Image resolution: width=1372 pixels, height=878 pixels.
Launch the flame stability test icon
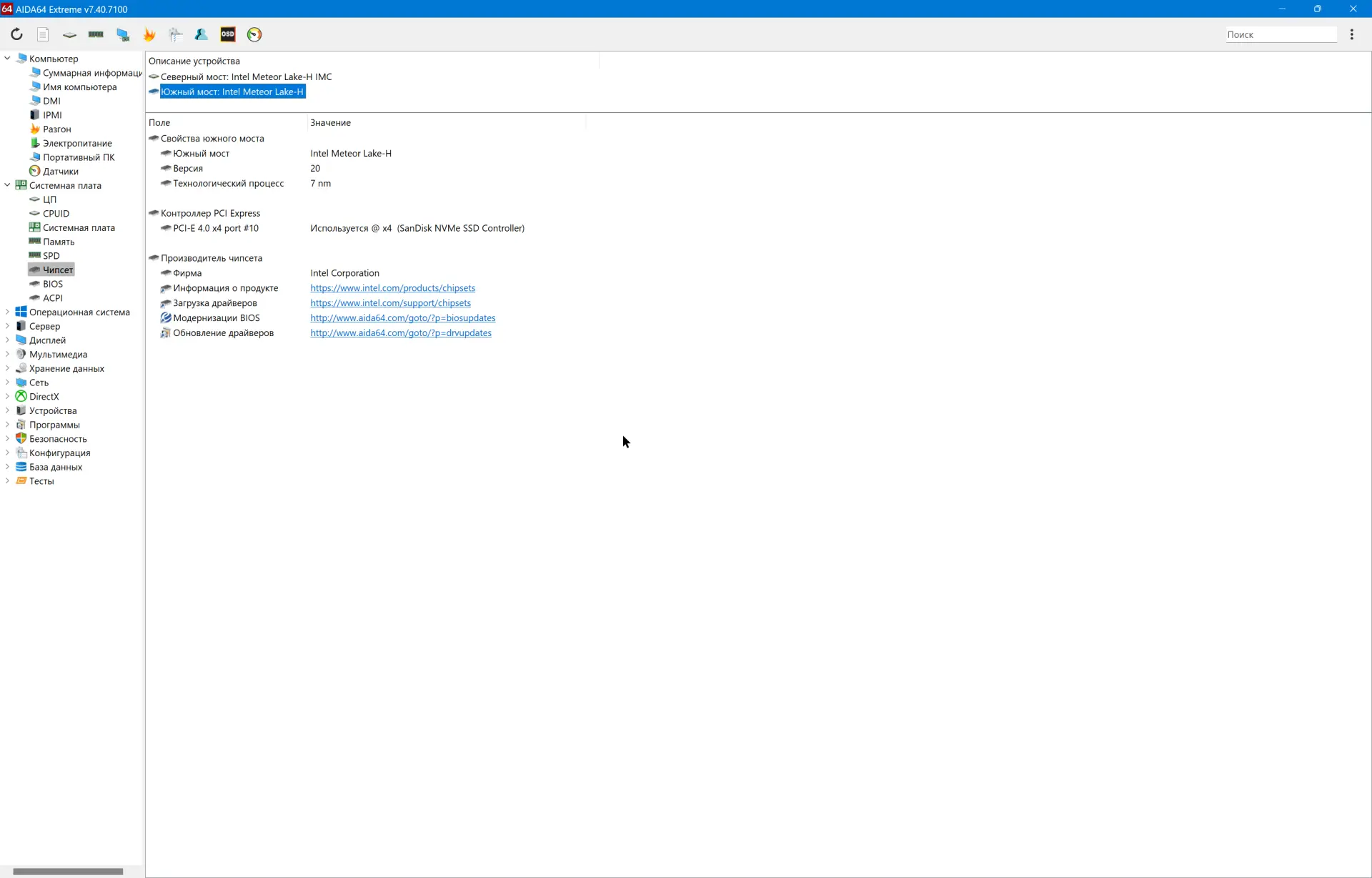[149, 34]
